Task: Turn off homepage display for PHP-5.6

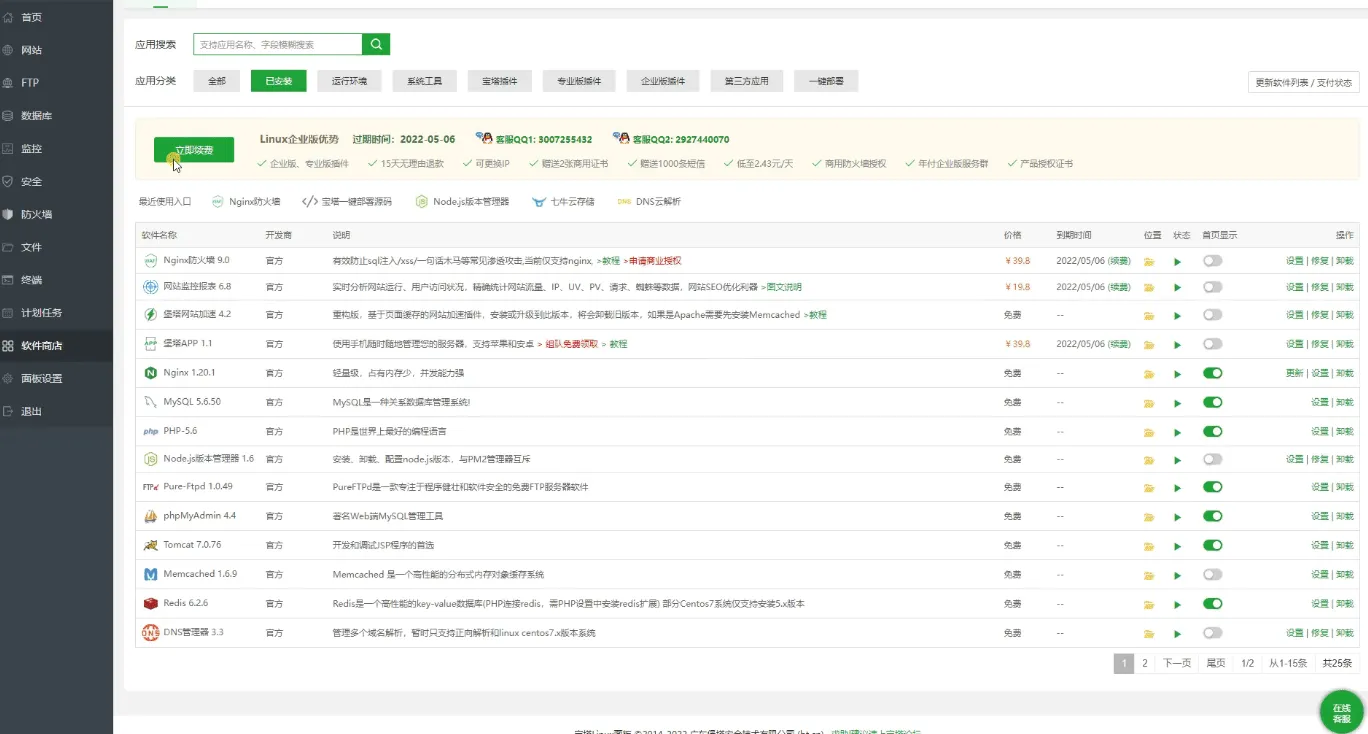Action: 1213,431
